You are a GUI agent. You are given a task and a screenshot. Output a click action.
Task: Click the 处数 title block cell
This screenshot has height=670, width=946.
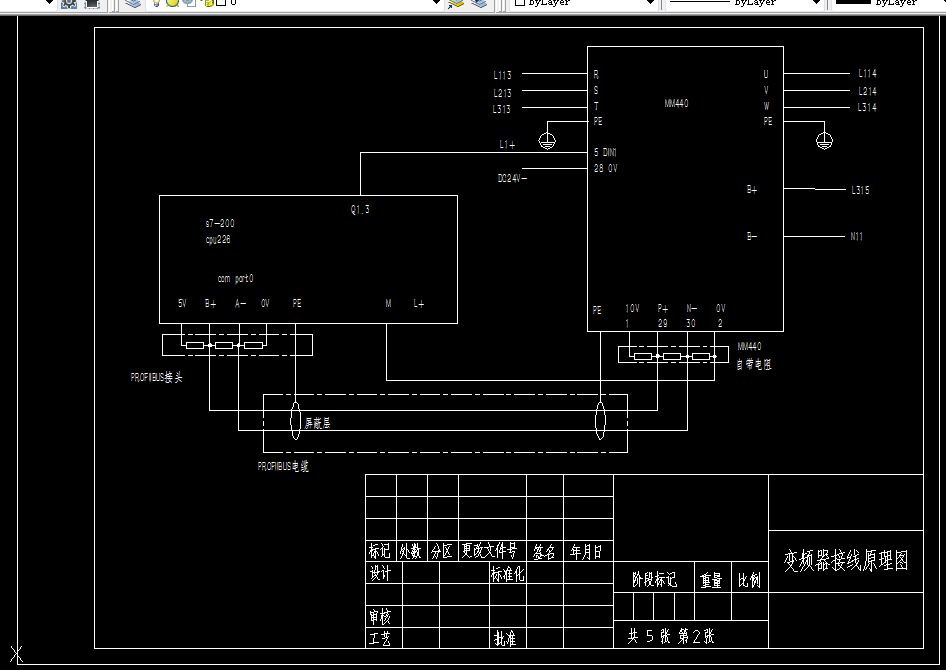[x=411, y=551]
